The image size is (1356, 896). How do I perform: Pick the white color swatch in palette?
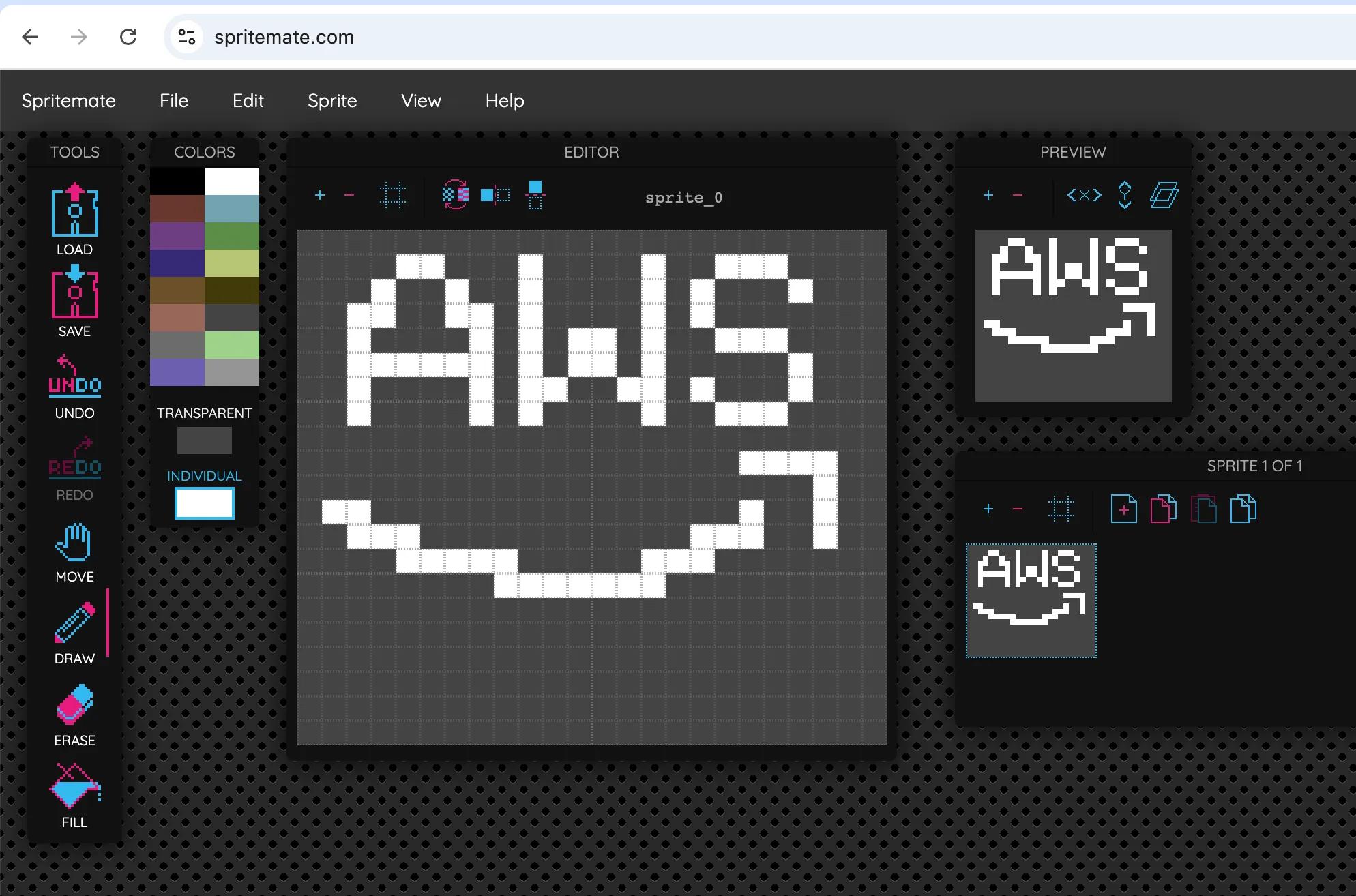[x=232, y=181]
